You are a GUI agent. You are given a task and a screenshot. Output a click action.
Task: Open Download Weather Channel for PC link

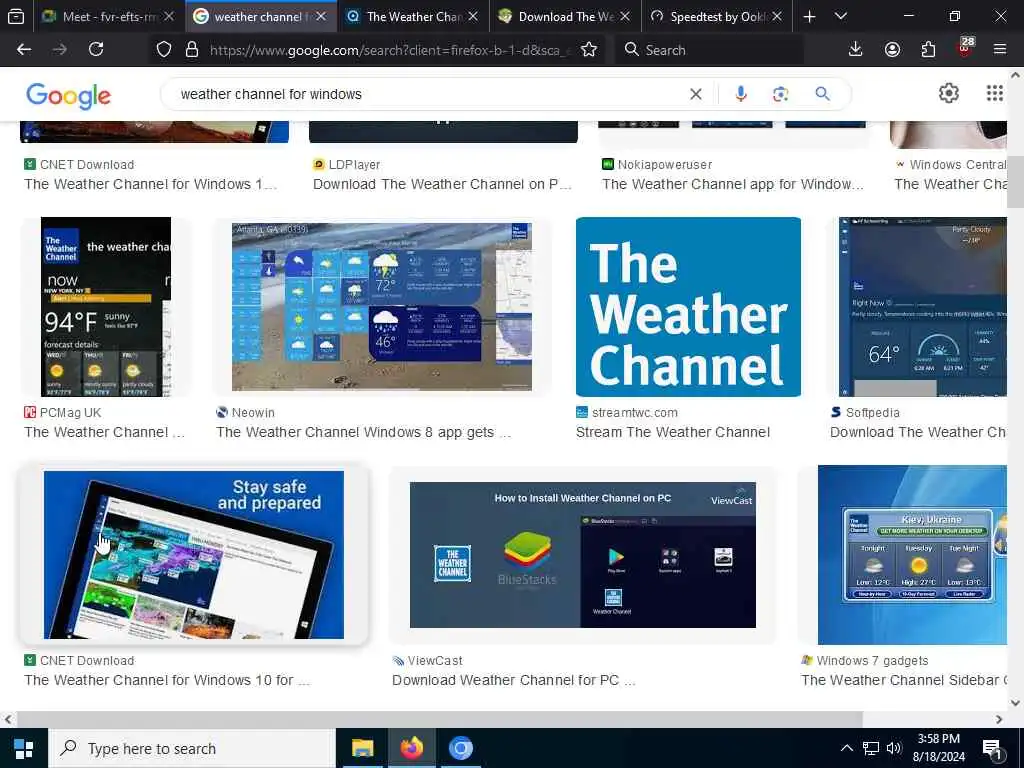pos(514,680)
